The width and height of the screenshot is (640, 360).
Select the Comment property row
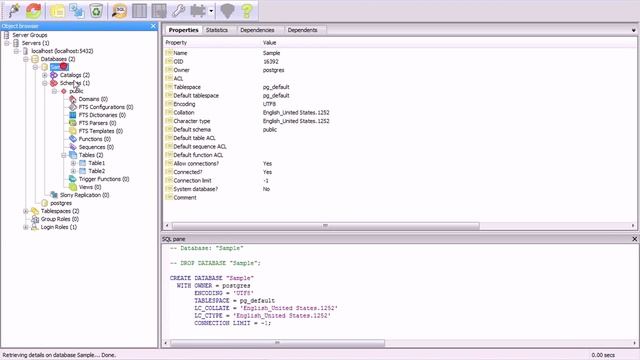tap(400, 198)
